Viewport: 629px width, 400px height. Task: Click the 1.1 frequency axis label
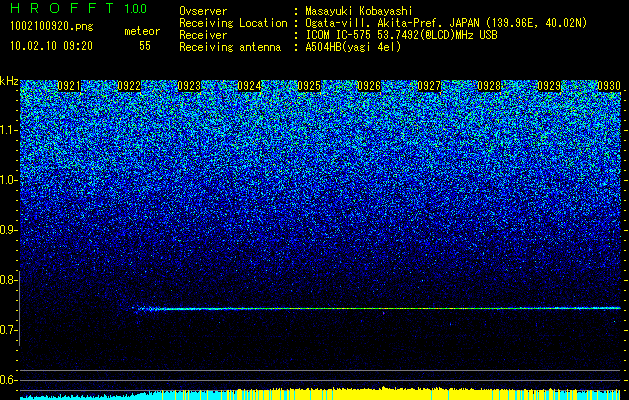[x=8, y=130]
